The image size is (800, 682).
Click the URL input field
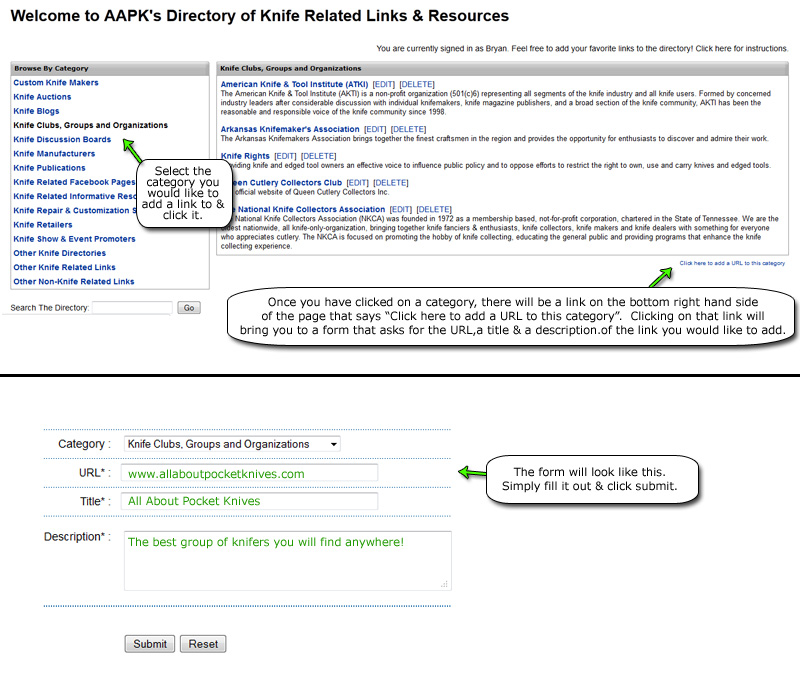coord(249,473)
